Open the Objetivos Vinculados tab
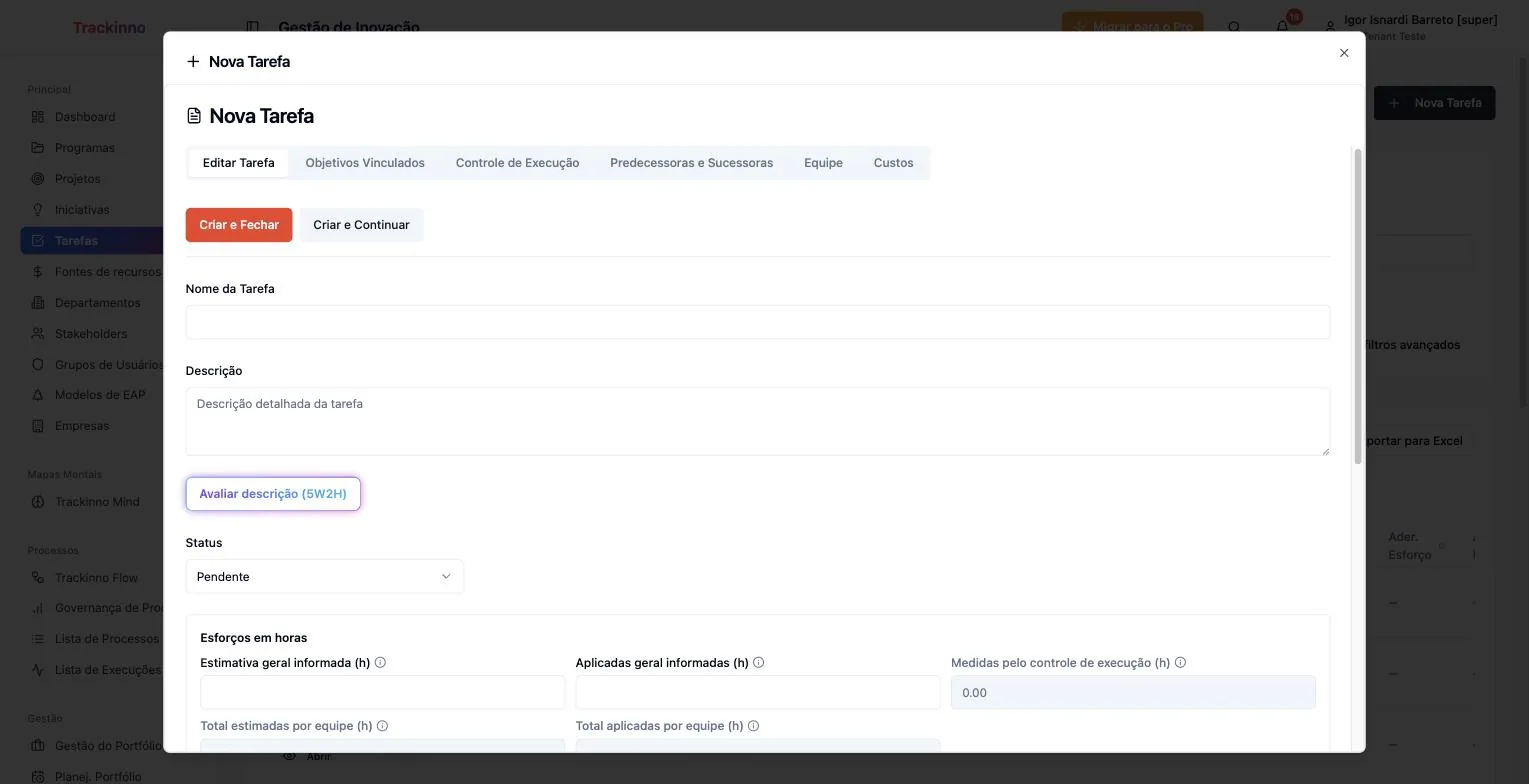 point(365,163)
